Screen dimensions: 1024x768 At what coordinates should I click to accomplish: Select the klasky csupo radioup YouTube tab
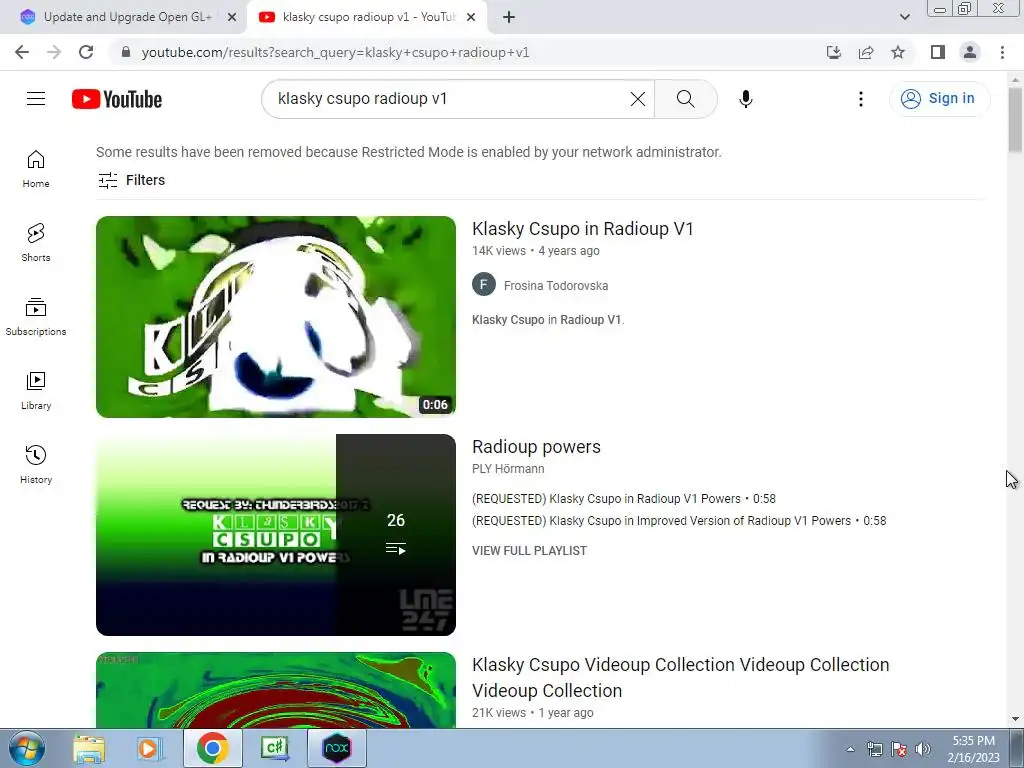tap(368, 17)
